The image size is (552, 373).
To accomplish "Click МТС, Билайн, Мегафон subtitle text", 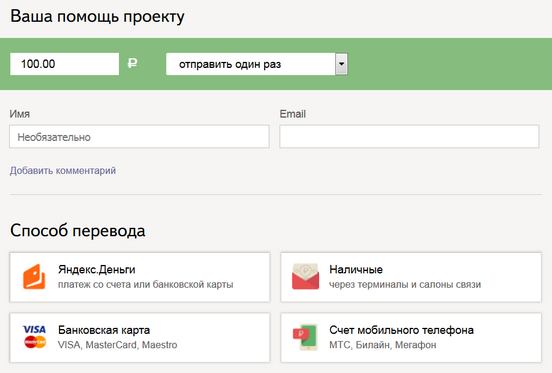I will point(383,345).
